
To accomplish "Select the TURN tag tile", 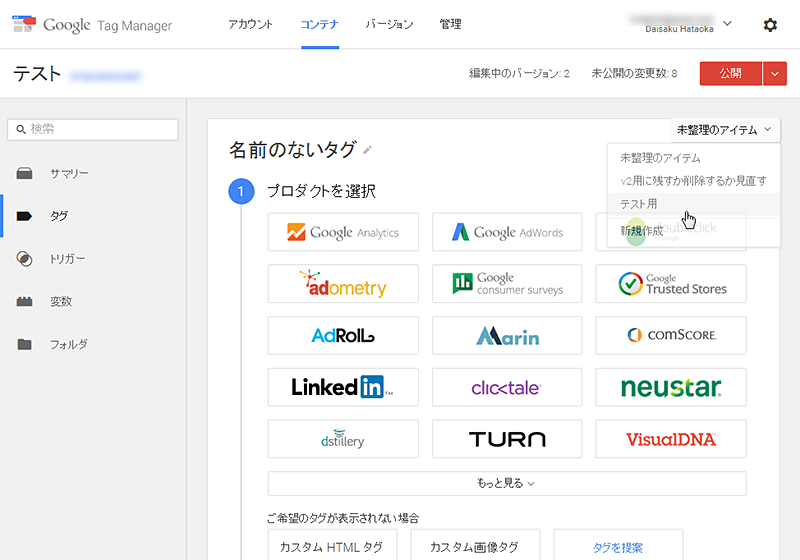I will tap(507, 439).
